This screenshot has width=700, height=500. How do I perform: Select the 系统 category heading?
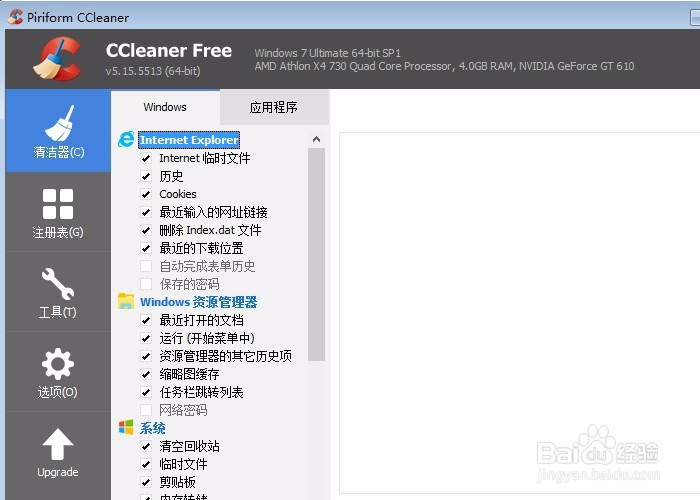(x=152, y=428)
